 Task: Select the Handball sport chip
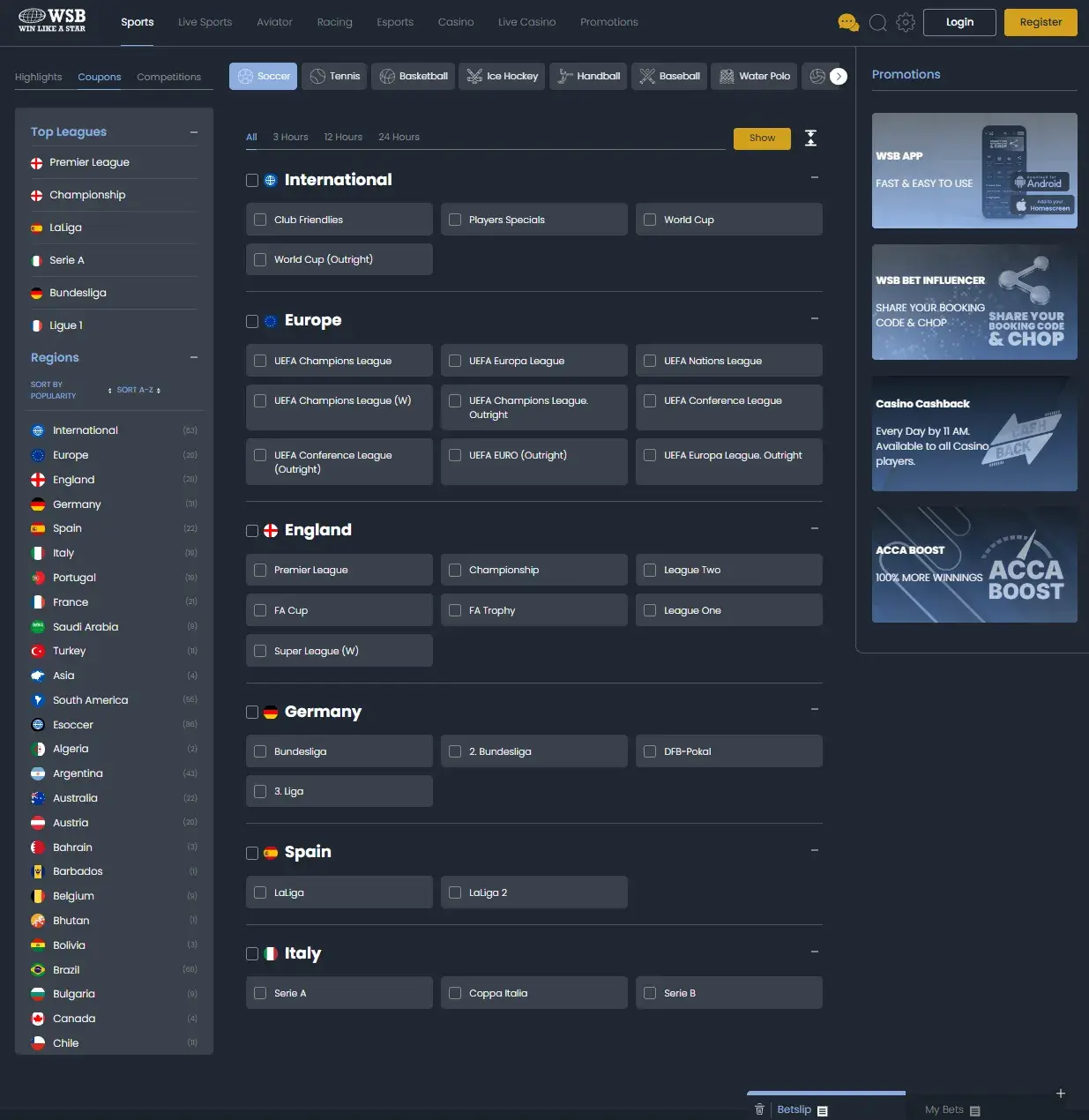[x=589, y=77]
